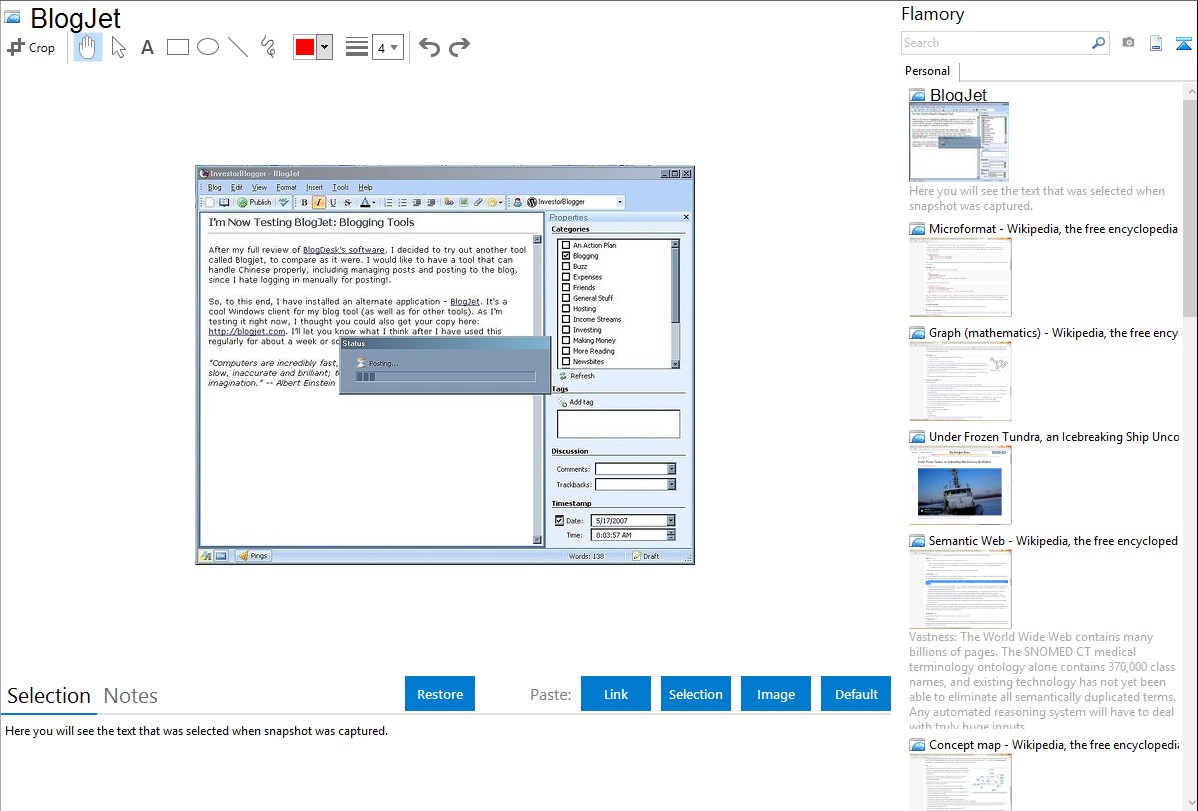Click the smiley emoticon icon in BlogJet toolbar

(x=493, y=203)
